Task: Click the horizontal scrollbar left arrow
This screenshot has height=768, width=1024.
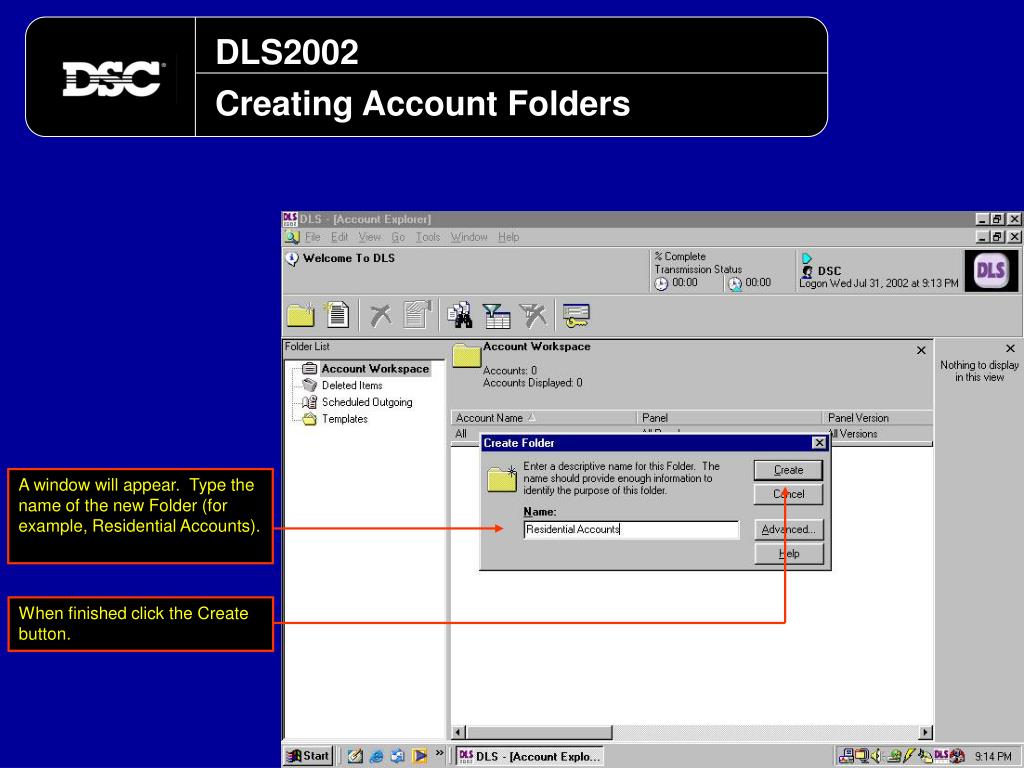Action: click(x=458, y=733)
